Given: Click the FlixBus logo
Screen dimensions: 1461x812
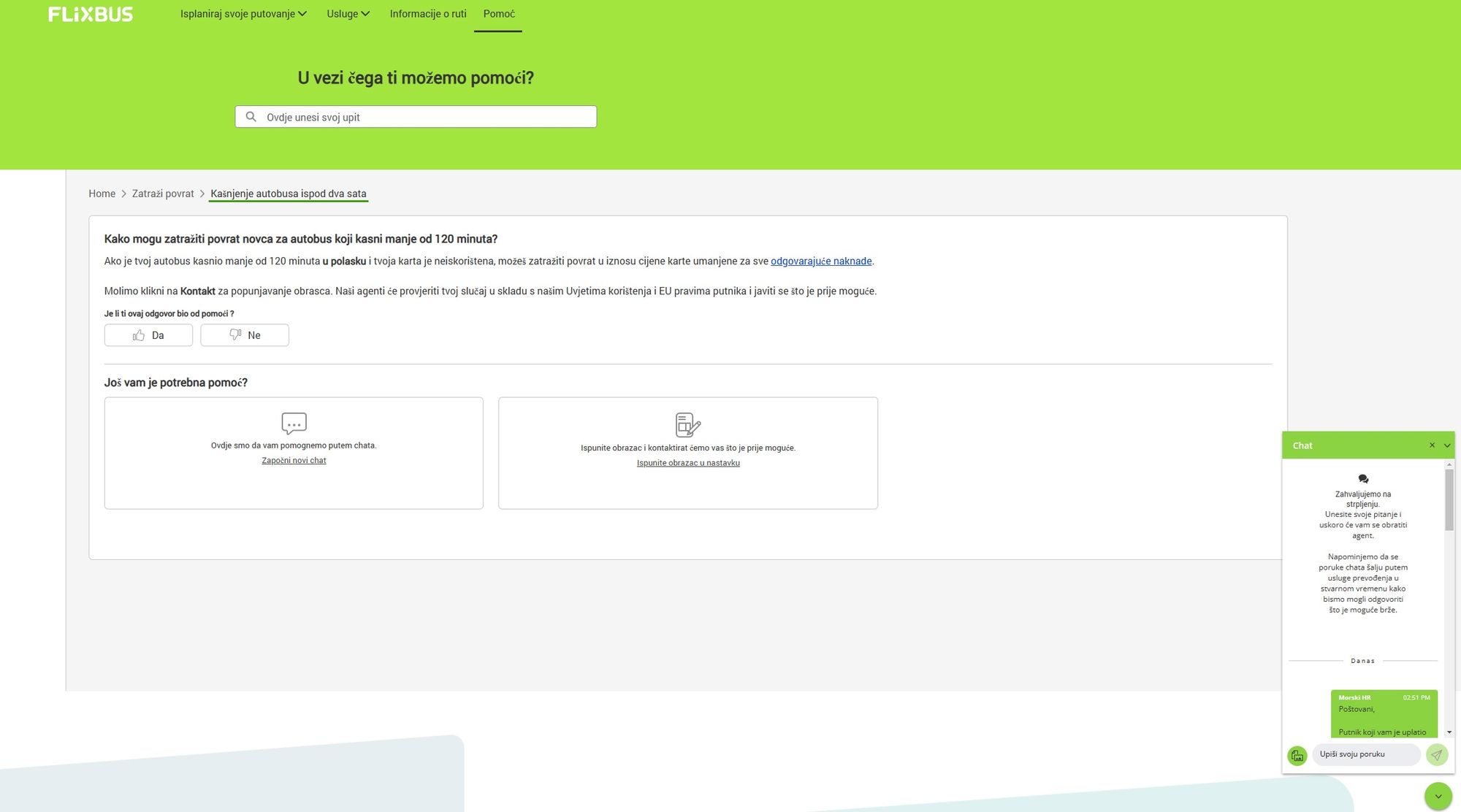Looking at the screenshot, I should 91,14.
